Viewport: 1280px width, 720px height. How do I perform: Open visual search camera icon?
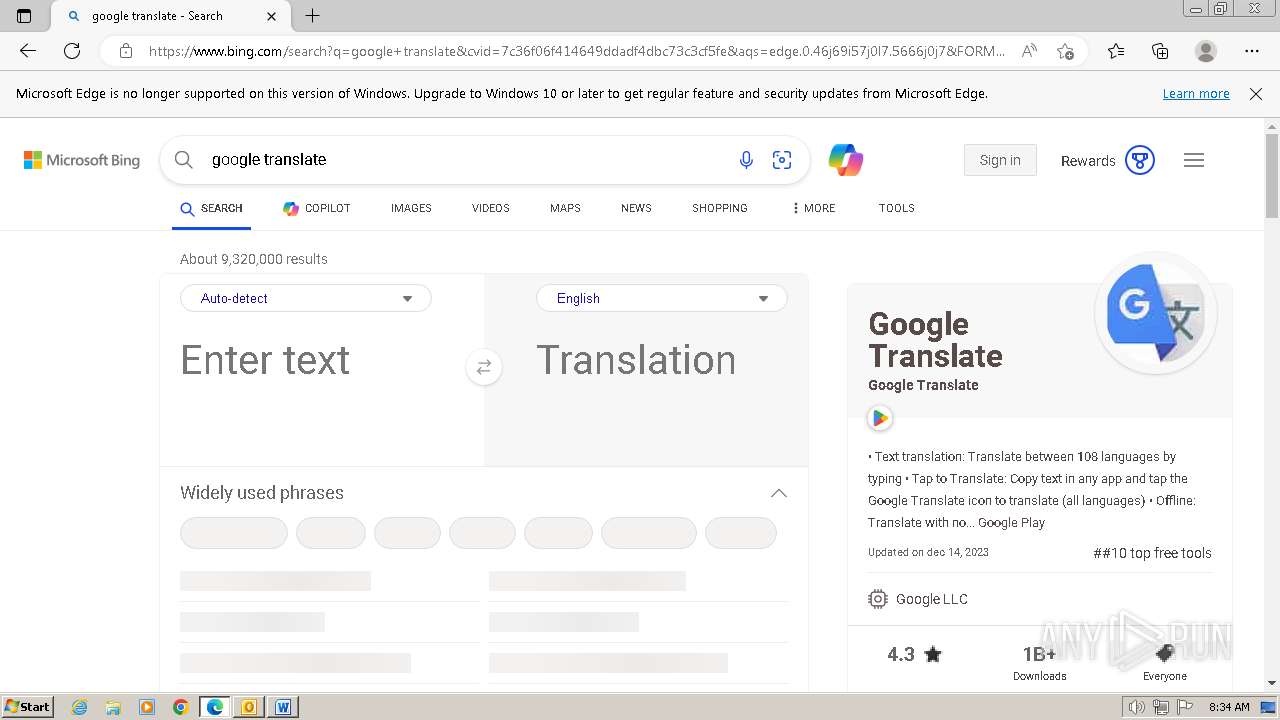point(782,160)
